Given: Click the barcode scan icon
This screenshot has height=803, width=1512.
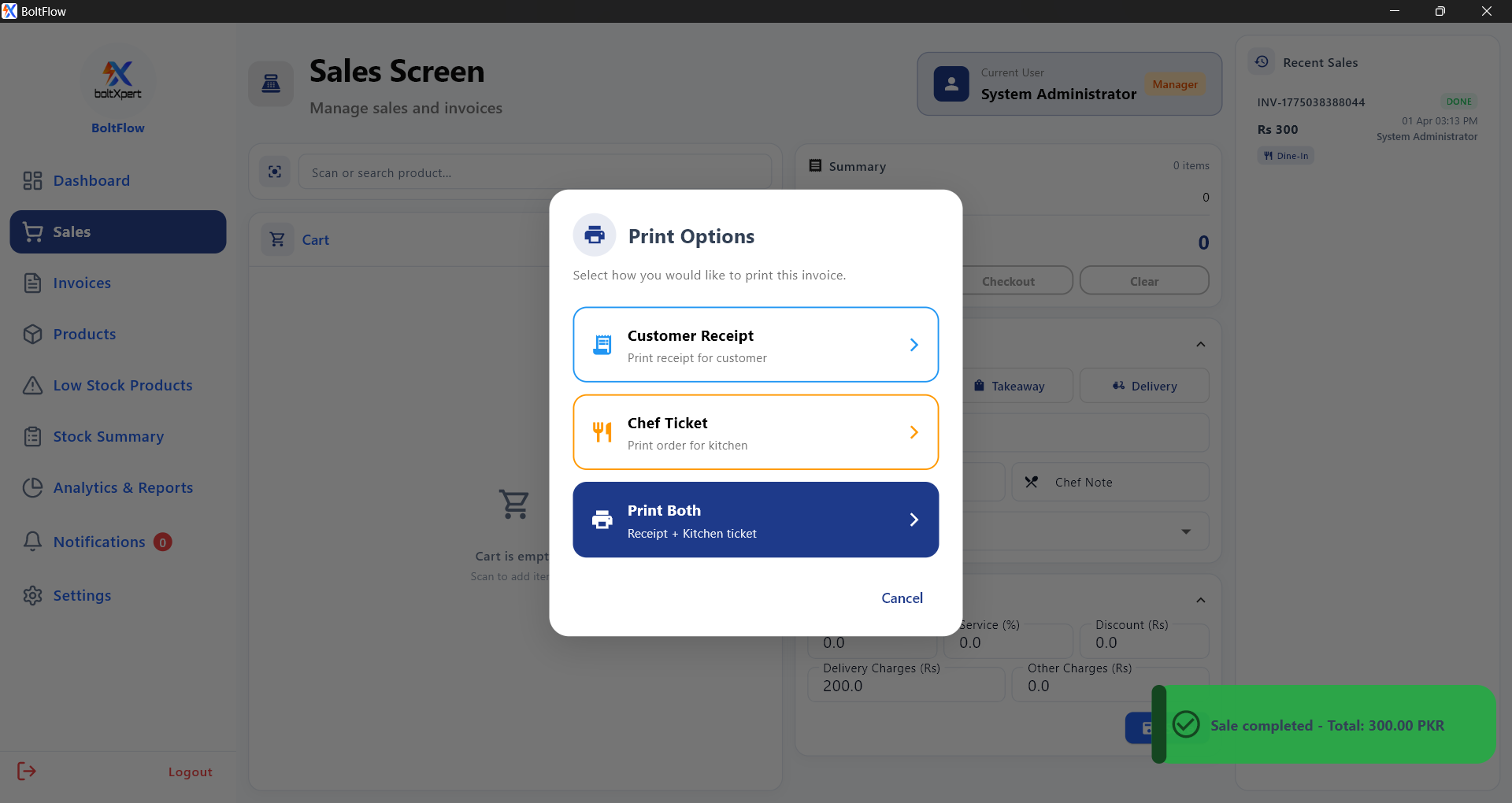Looking at the screenshot, I should click(275, 172).
